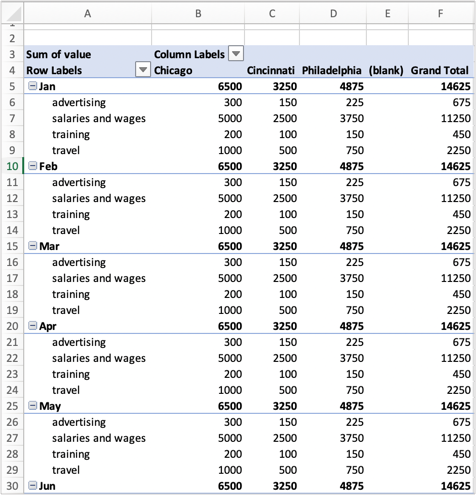
Task: Click the select-all corner triangle
Action: [13, 14]
